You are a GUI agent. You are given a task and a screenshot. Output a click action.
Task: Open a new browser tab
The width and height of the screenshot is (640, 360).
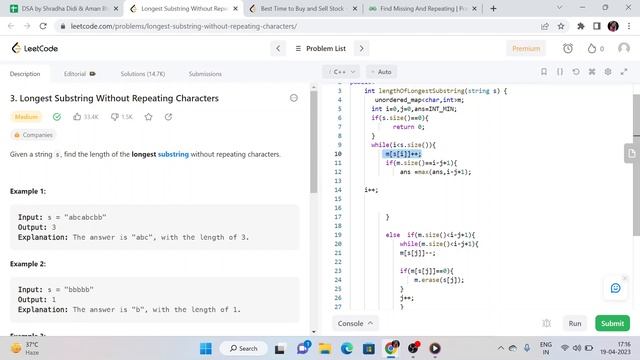coord(493,8)
